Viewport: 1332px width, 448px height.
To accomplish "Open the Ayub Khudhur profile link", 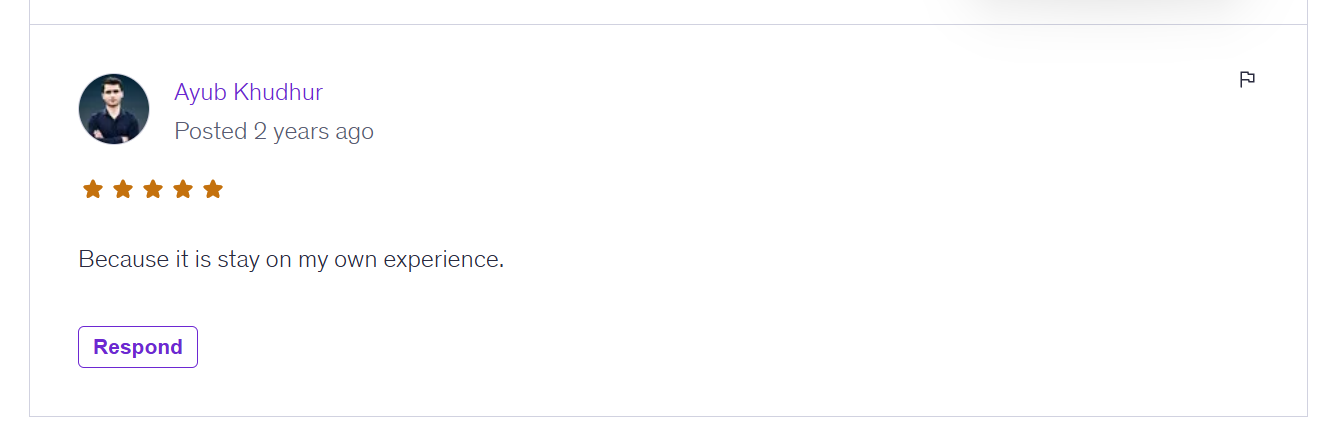I will [248, 93].
